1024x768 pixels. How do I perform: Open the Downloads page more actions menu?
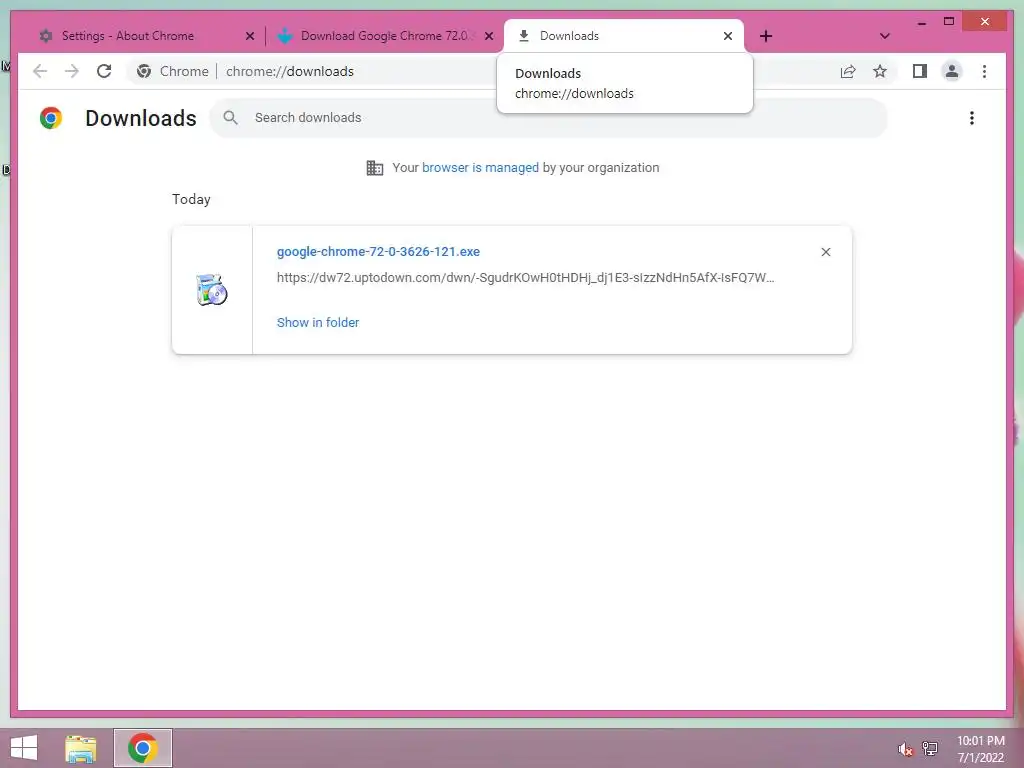972,118
